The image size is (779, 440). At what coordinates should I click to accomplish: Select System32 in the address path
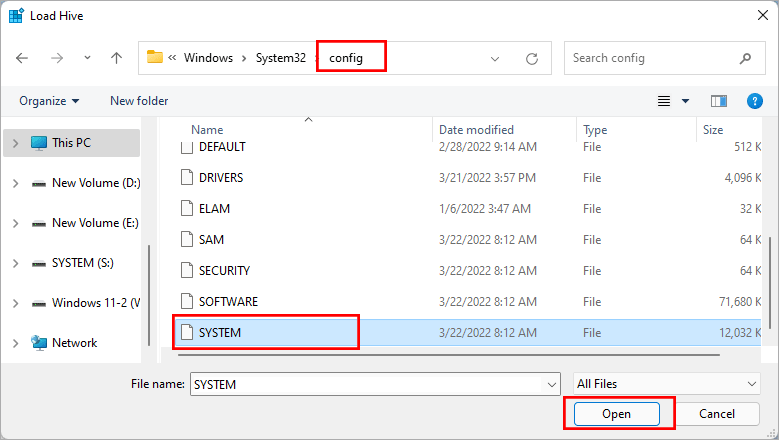pyautogui.click(x=281, y=58)
